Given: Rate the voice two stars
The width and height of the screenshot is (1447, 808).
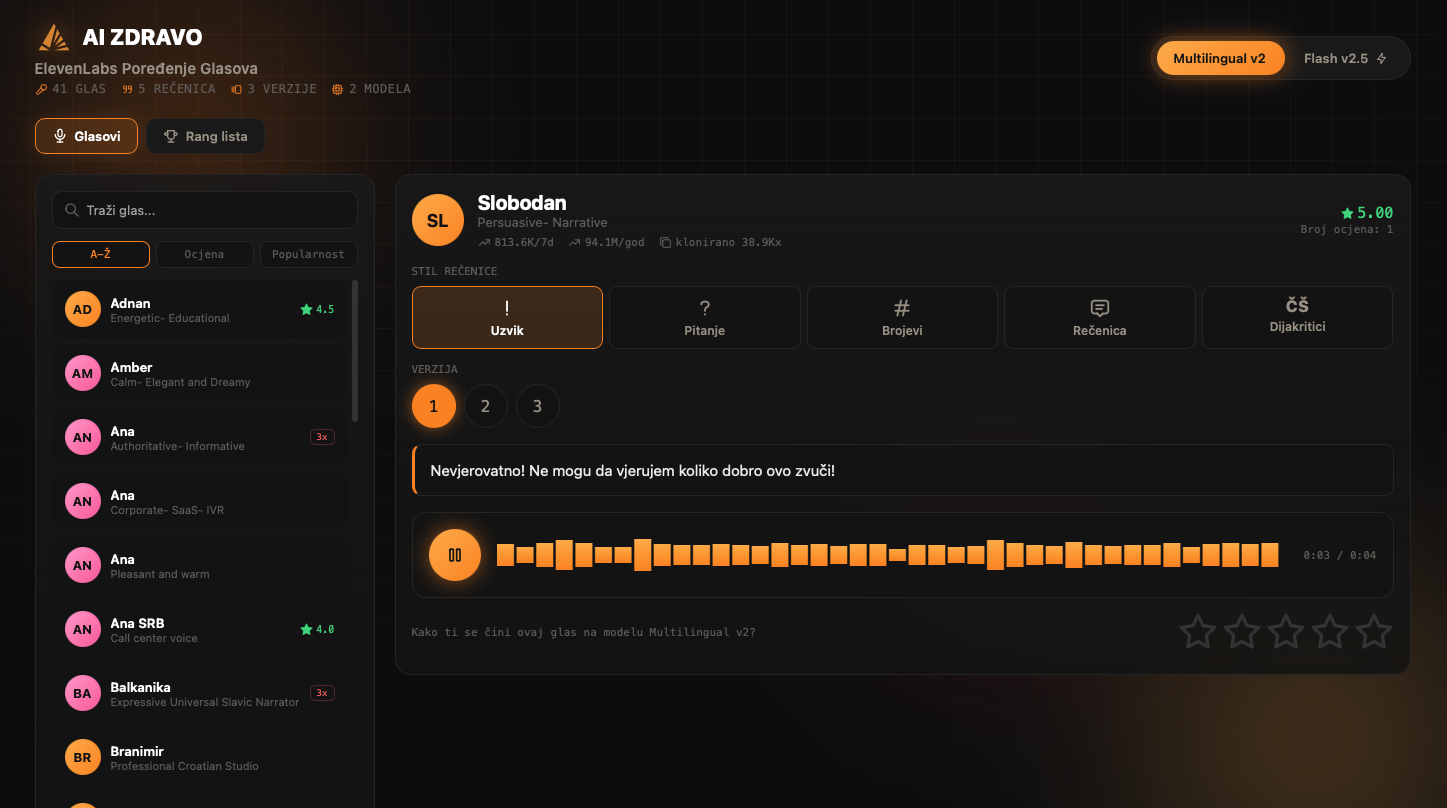Looking at the screenshot, I should pos(1242,632).
